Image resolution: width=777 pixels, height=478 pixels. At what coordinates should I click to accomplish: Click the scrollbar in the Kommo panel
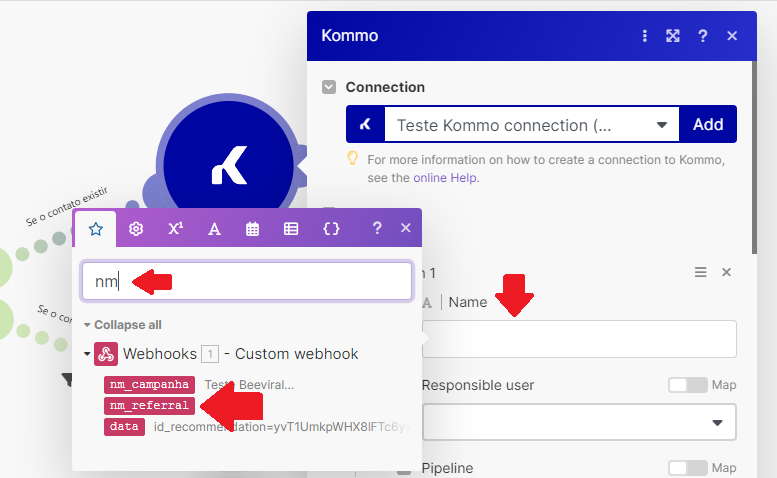[x=754, y=158]
